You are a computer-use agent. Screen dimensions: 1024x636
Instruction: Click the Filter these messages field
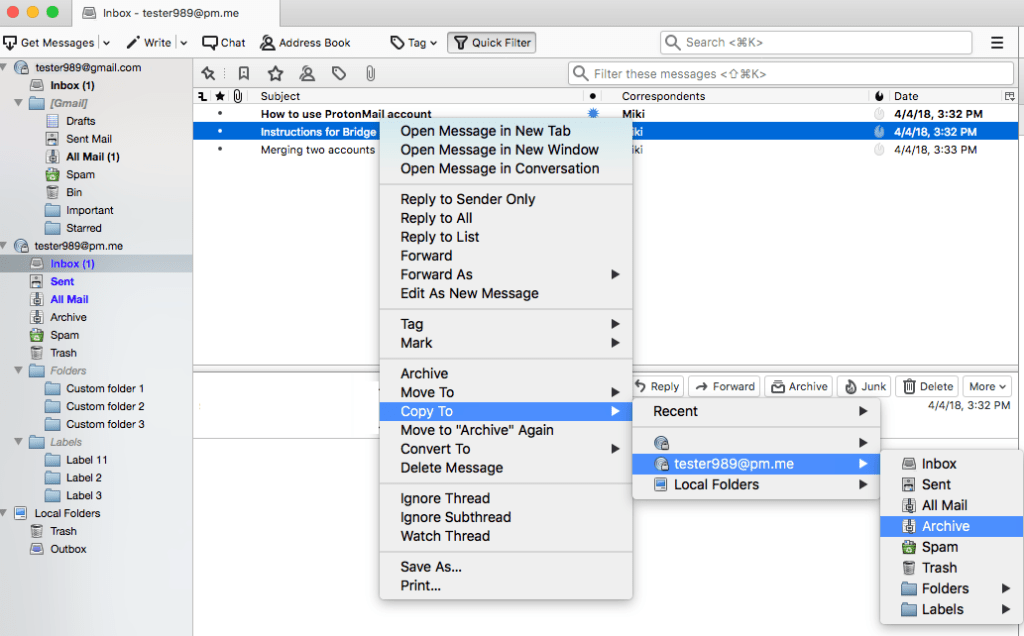791,74
